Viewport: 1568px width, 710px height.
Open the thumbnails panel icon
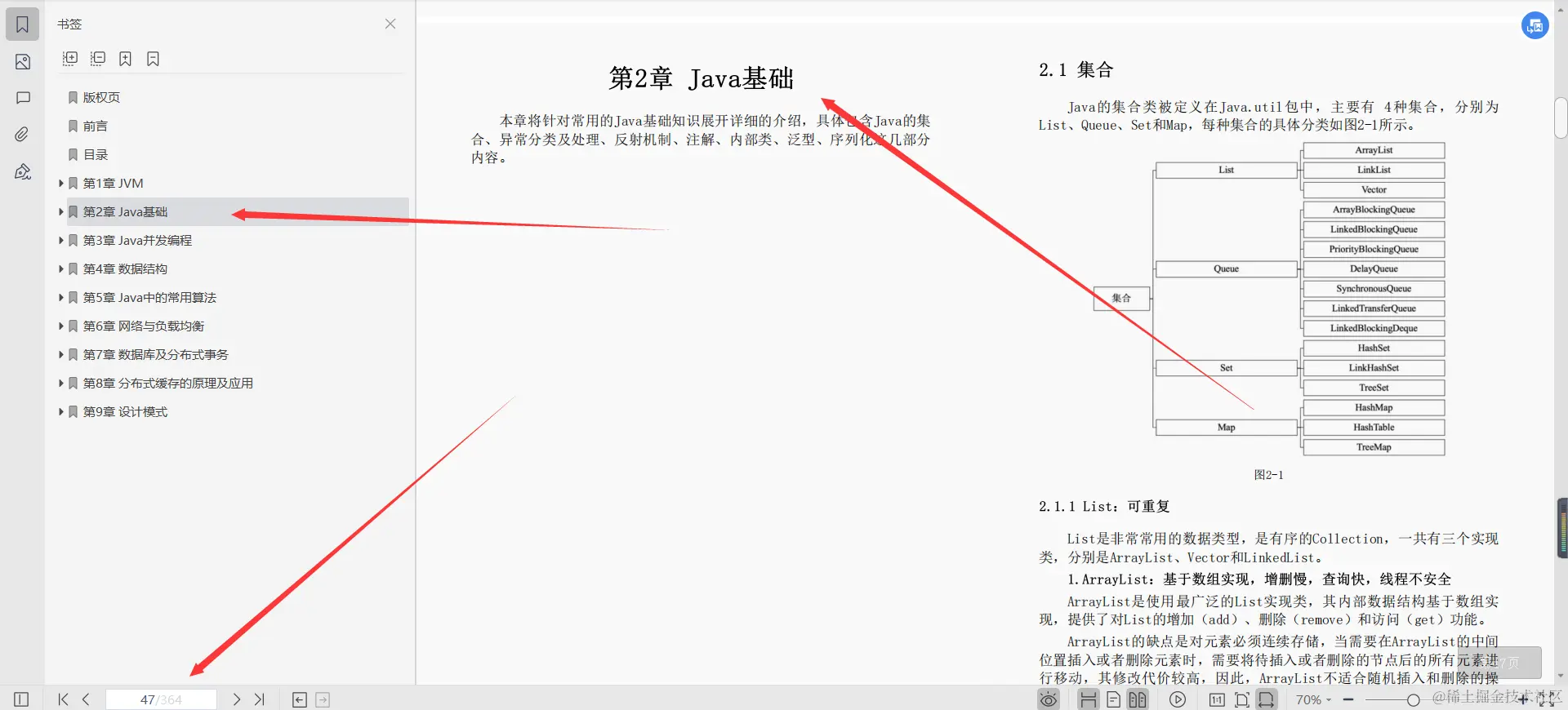tap(23, 62)
